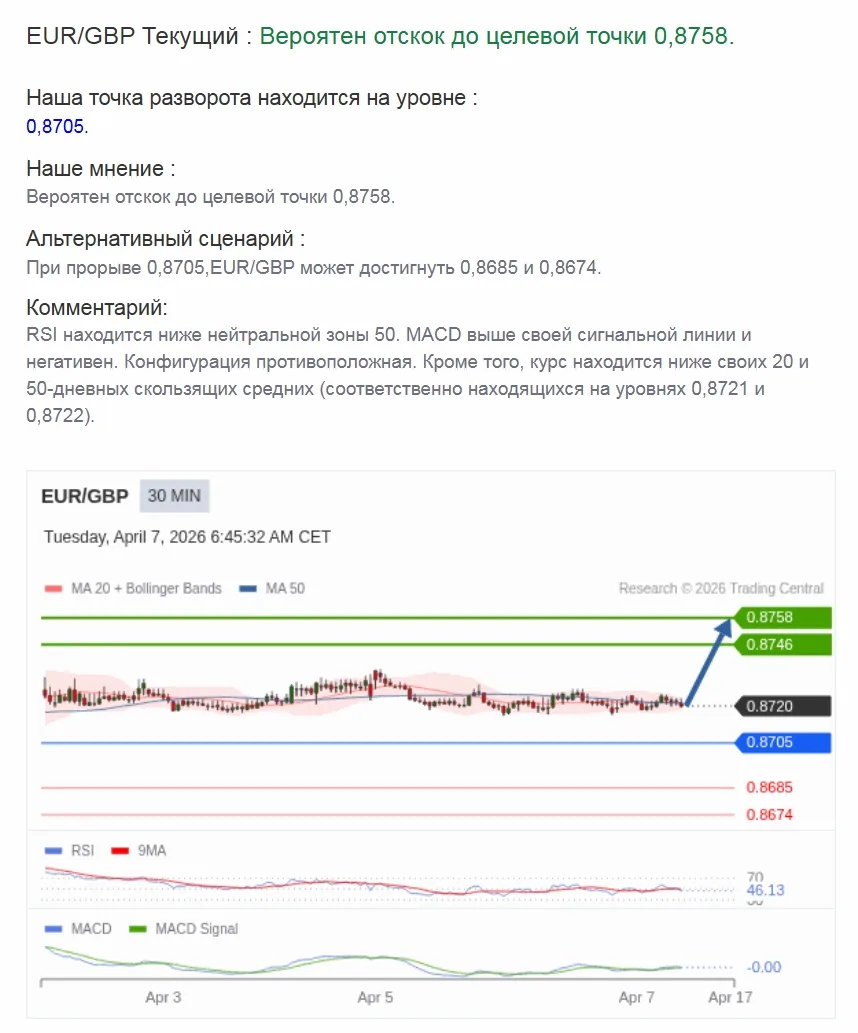Image resolution: width=858 pixels, height=1033 pixels.
Task: Click the MACD Signal legend green marker
Action: point(139,929)
